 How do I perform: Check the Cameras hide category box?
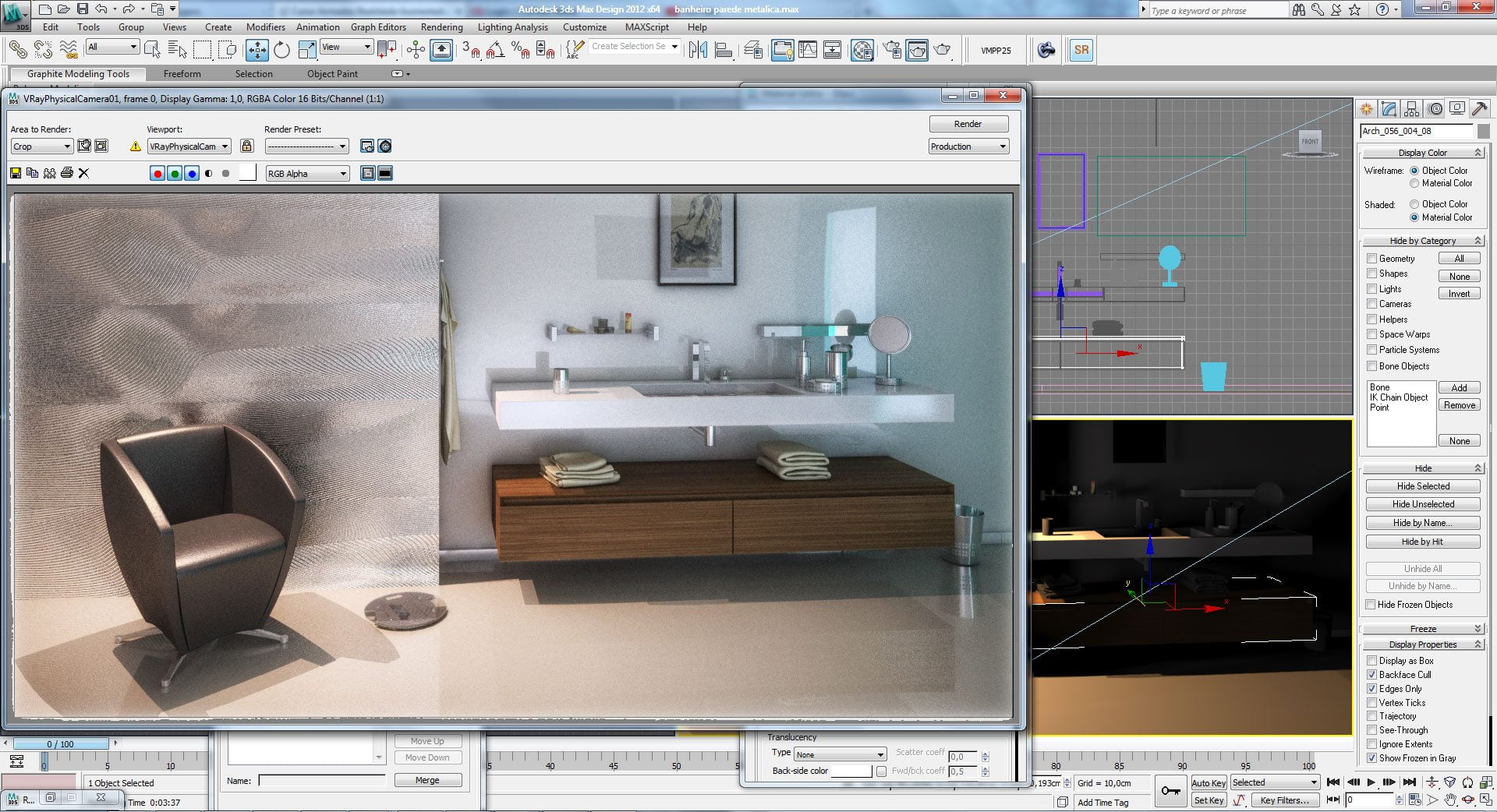[1371, 304]
